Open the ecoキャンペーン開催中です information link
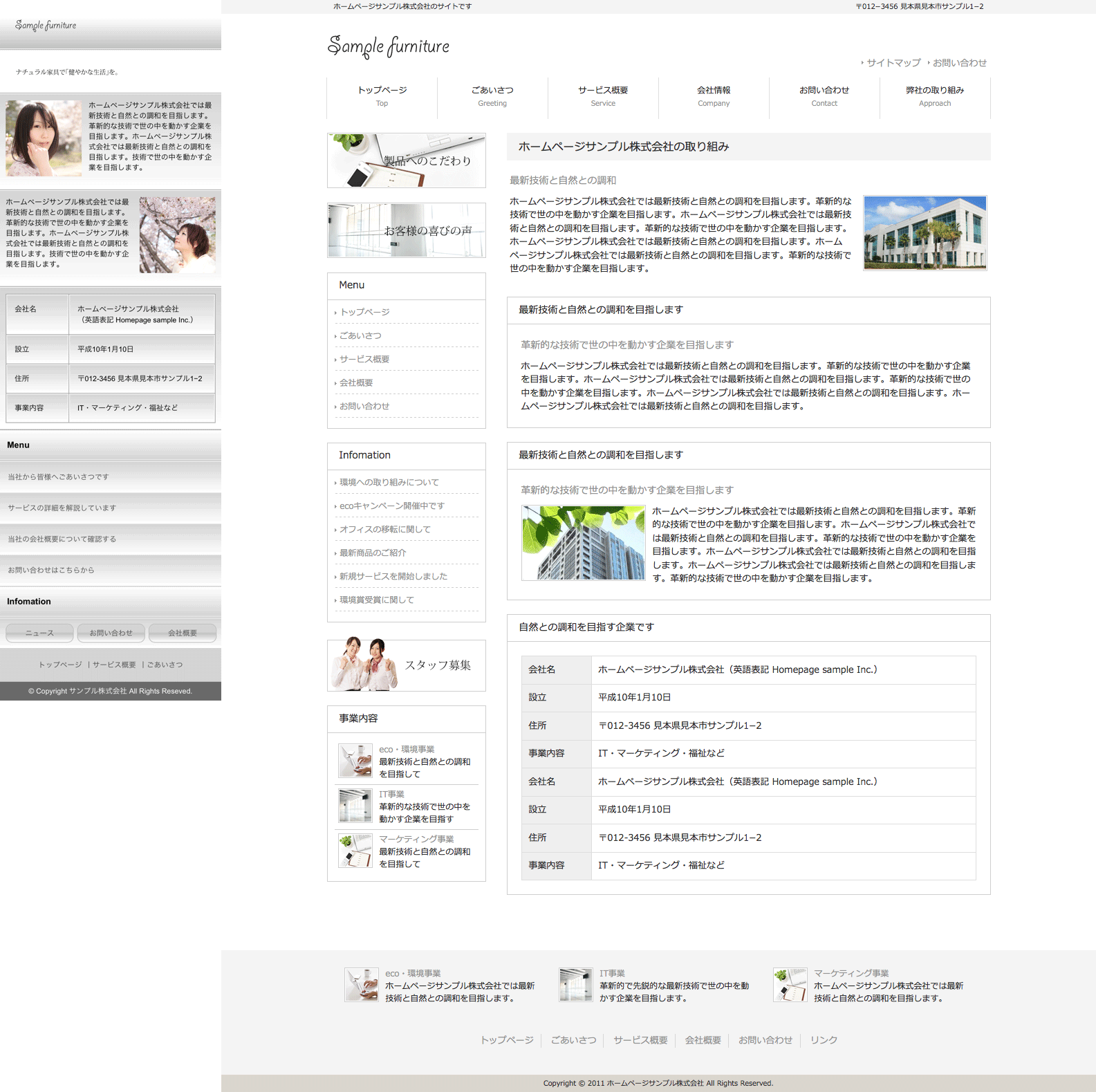This screenshot has height=1092, width=1096. click(391, 506)
